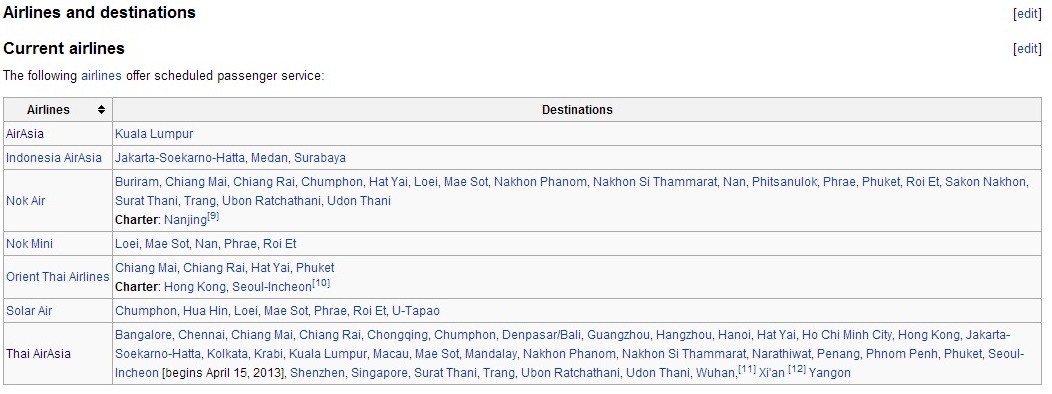Open the Medan destination link
1052x394 pixels.
(270, 158)
